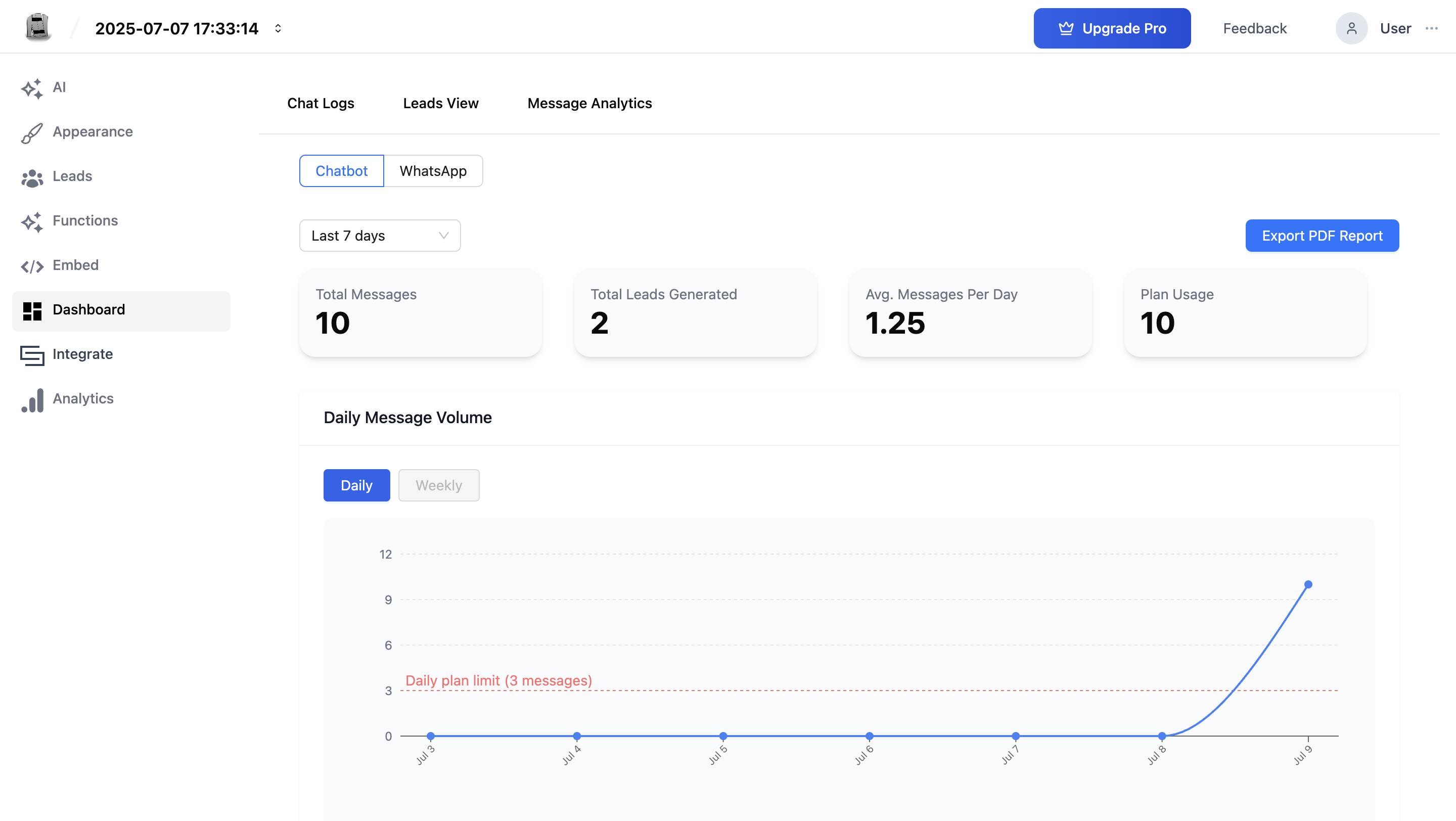The image size is (1456, 821).
Task: Select the Functions sparkle icon
Action: coord(32,221)
